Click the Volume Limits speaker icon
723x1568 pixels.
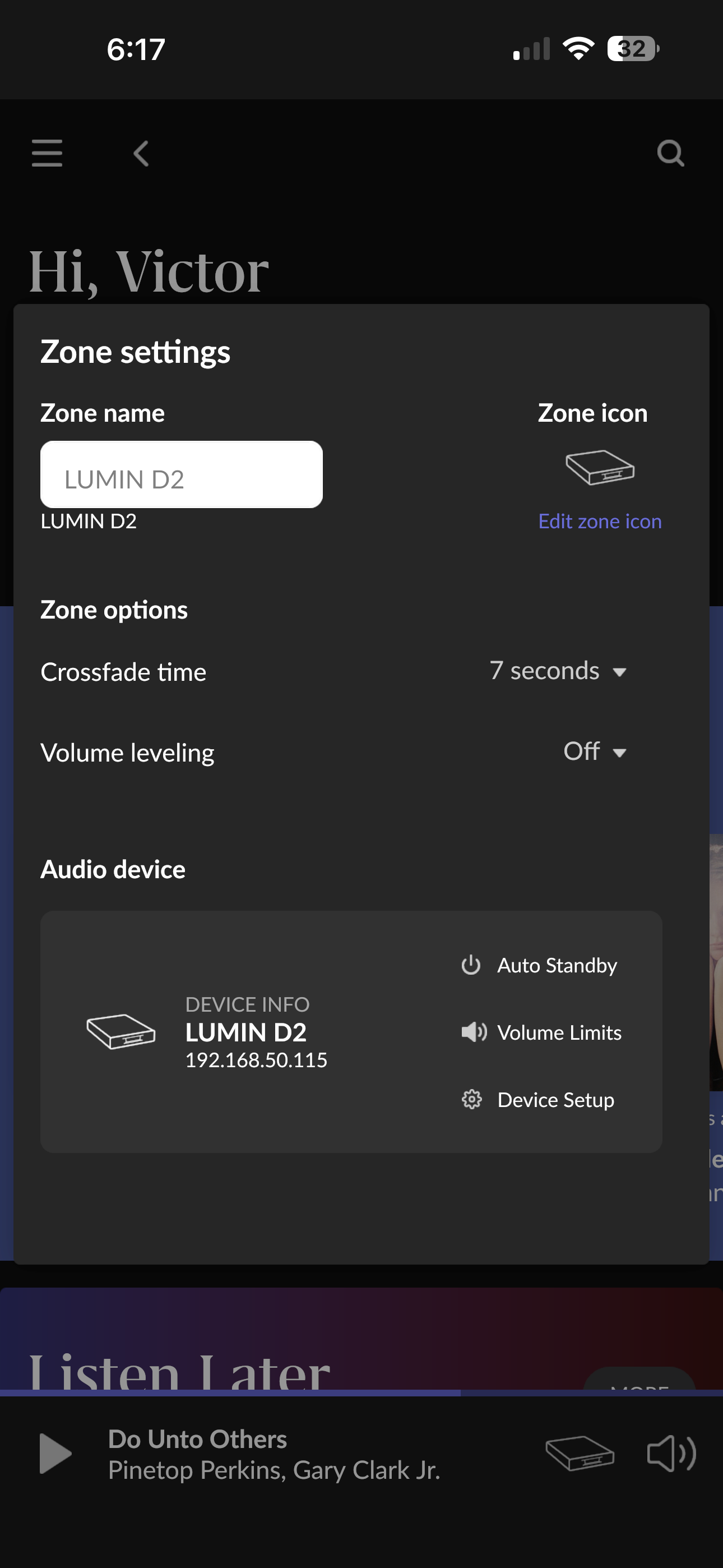click(474, 1032)
